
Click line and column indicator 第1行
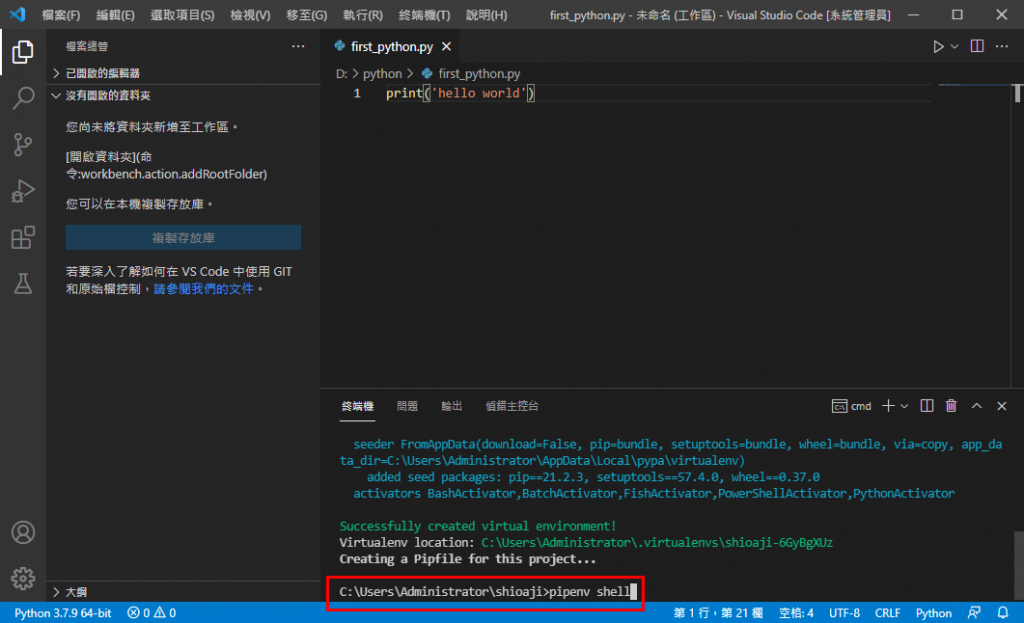point(718,613)
